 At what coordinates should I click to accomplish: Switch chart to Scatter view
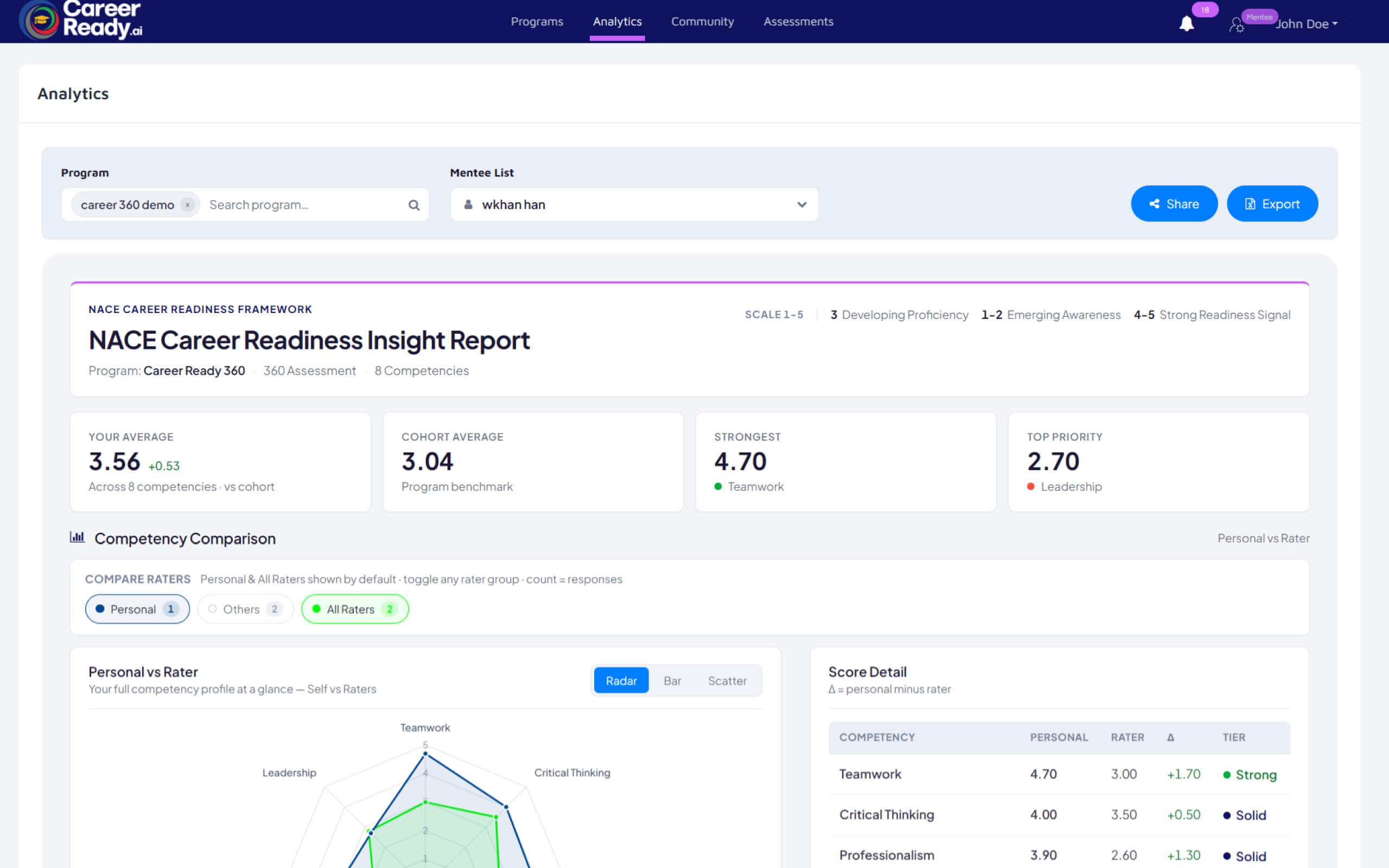pyautogui.click(x=727, y=680)
